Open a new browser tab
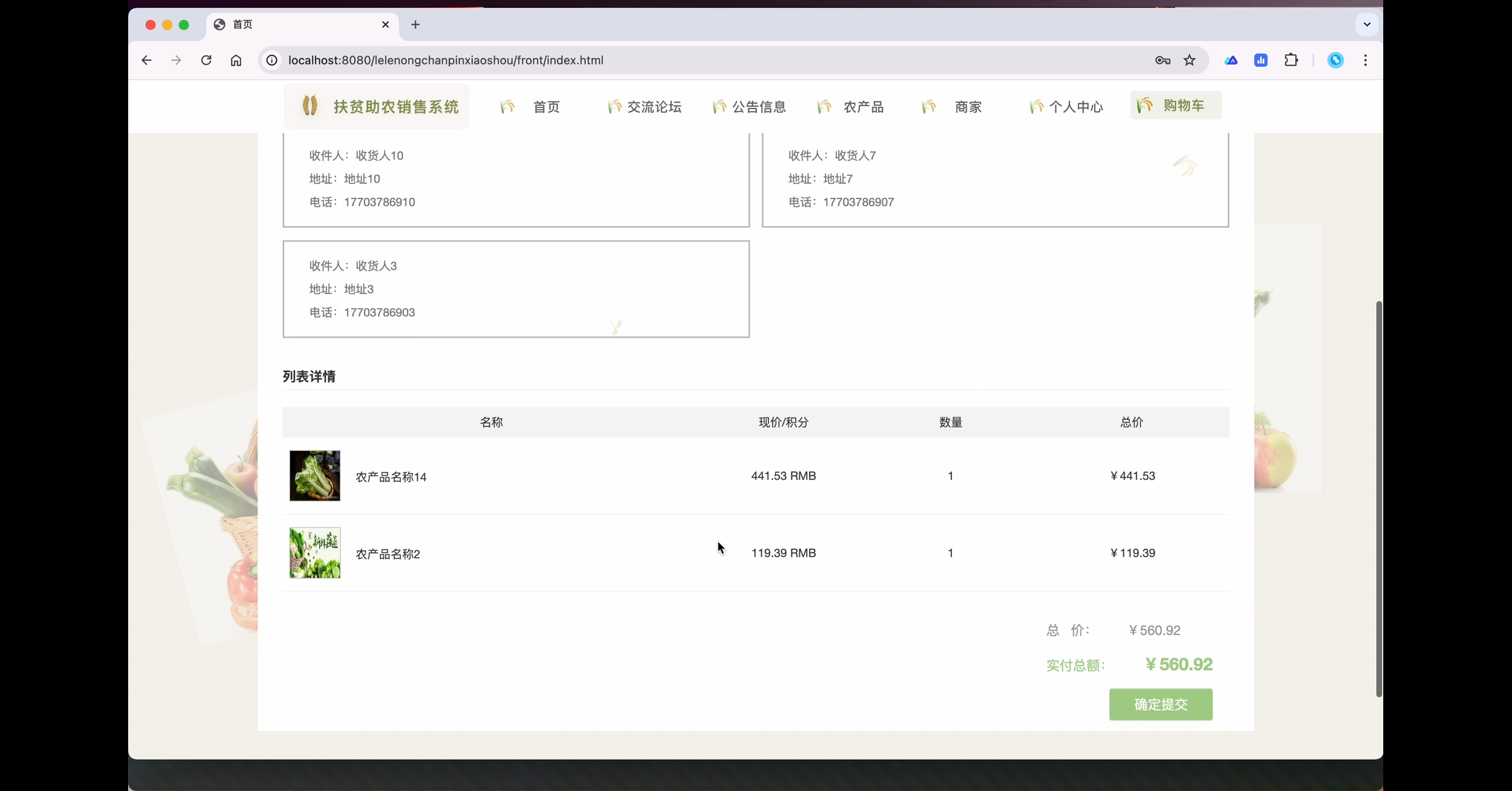The height and width of the screenshot is (791, 1512). pos(415,25)
